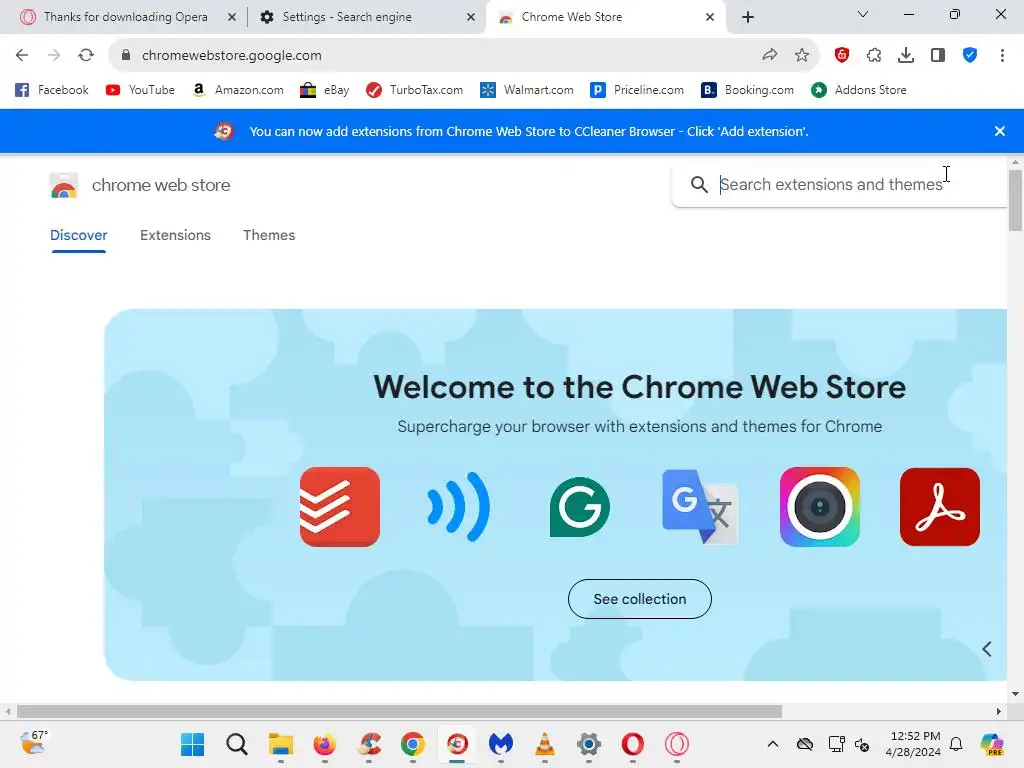Image resolution: width=1024 pixels, height=768 pixels.
Task: Launch VLC media player from the taskbar
Action: pos(545,744)
